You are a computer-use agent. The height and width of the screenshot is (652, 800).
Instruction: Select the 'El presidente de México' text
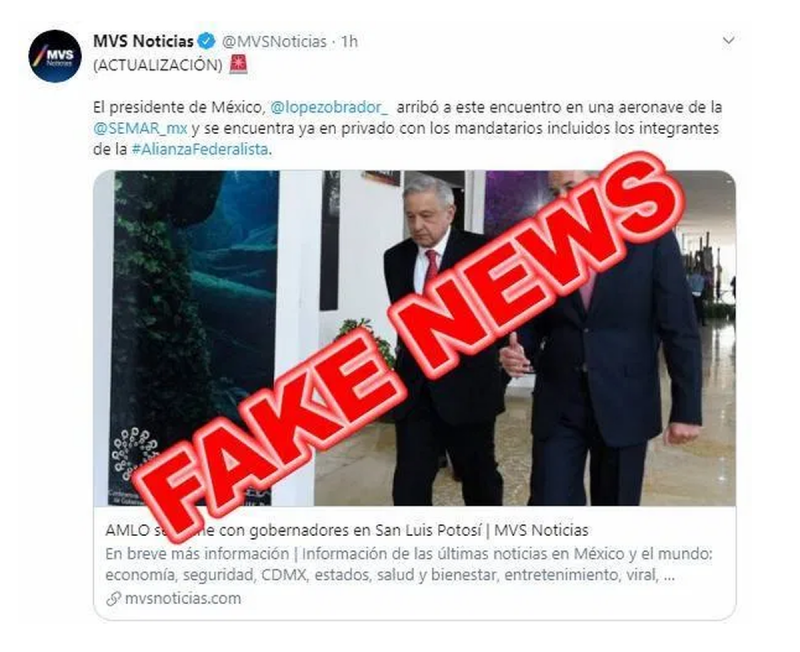tap(179, 108)
